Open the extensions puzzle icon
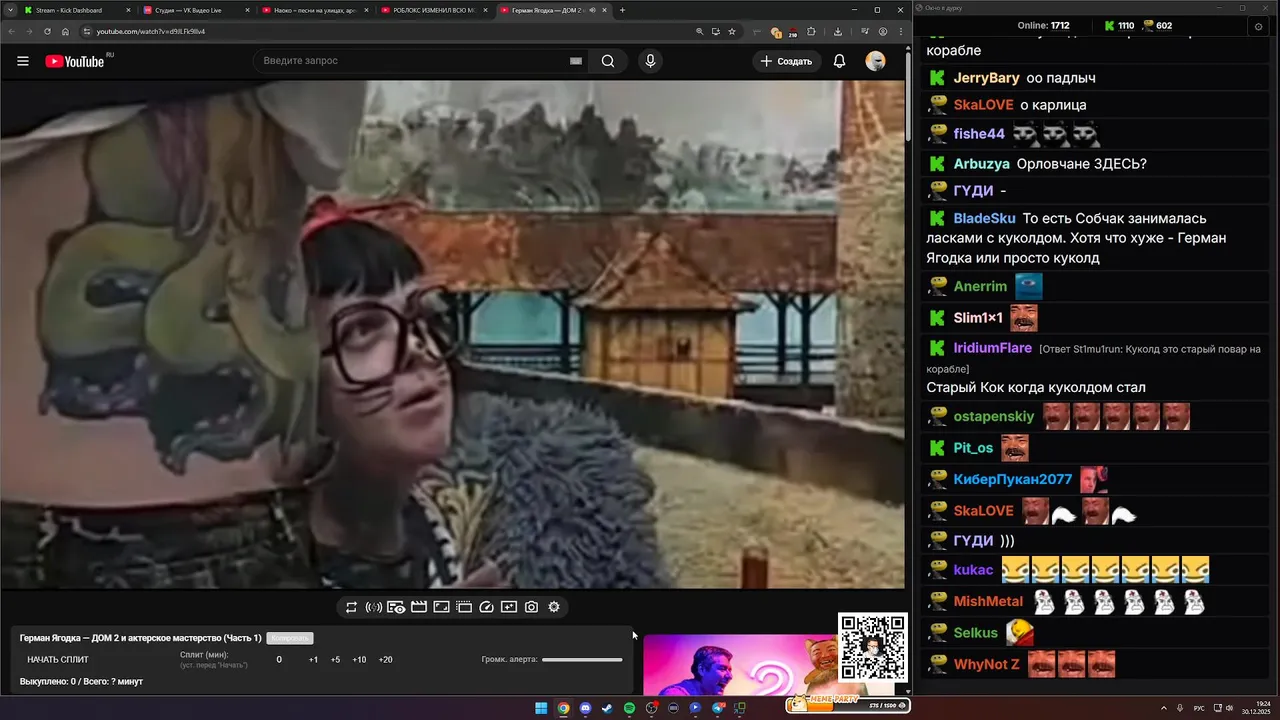 point(811,31)
